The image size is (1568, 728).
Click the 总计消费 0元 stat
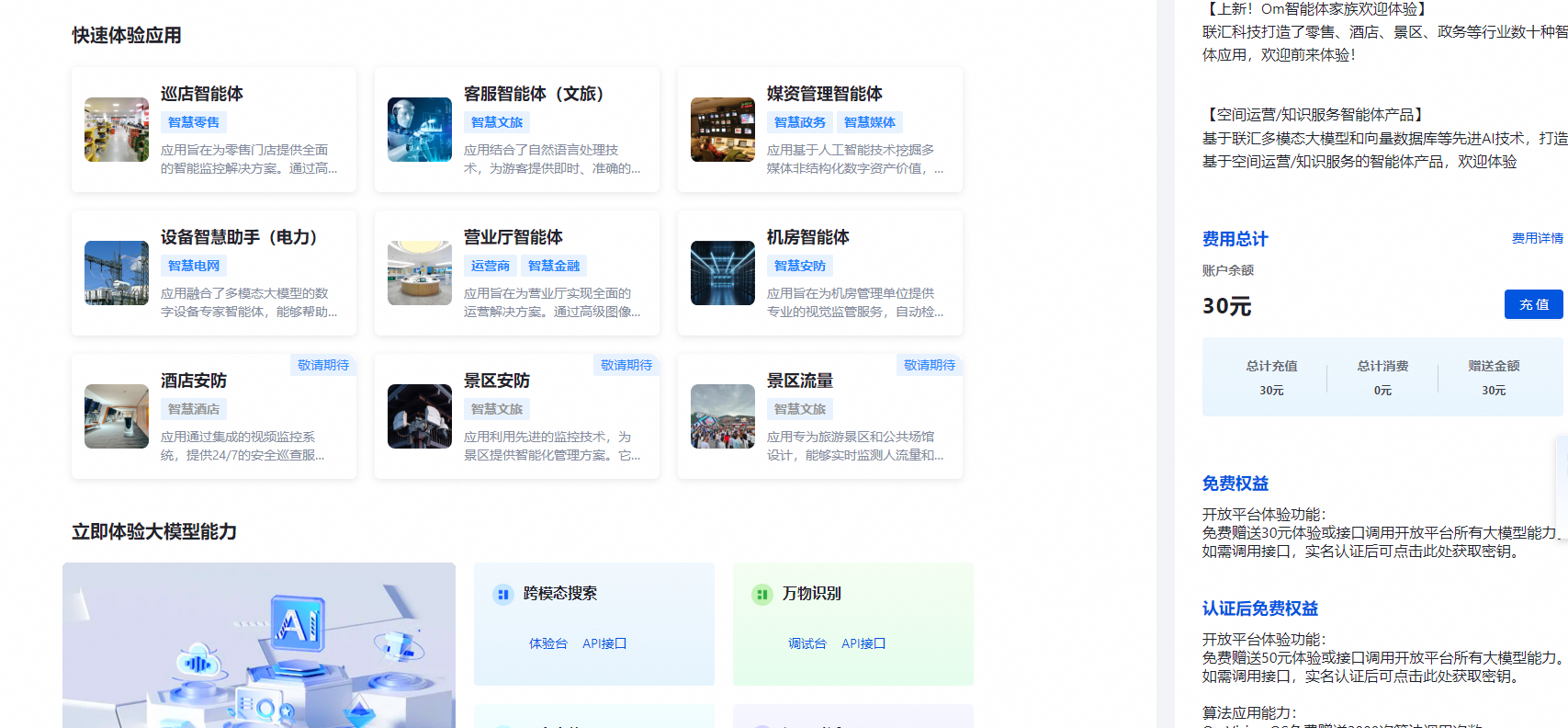1382,378
